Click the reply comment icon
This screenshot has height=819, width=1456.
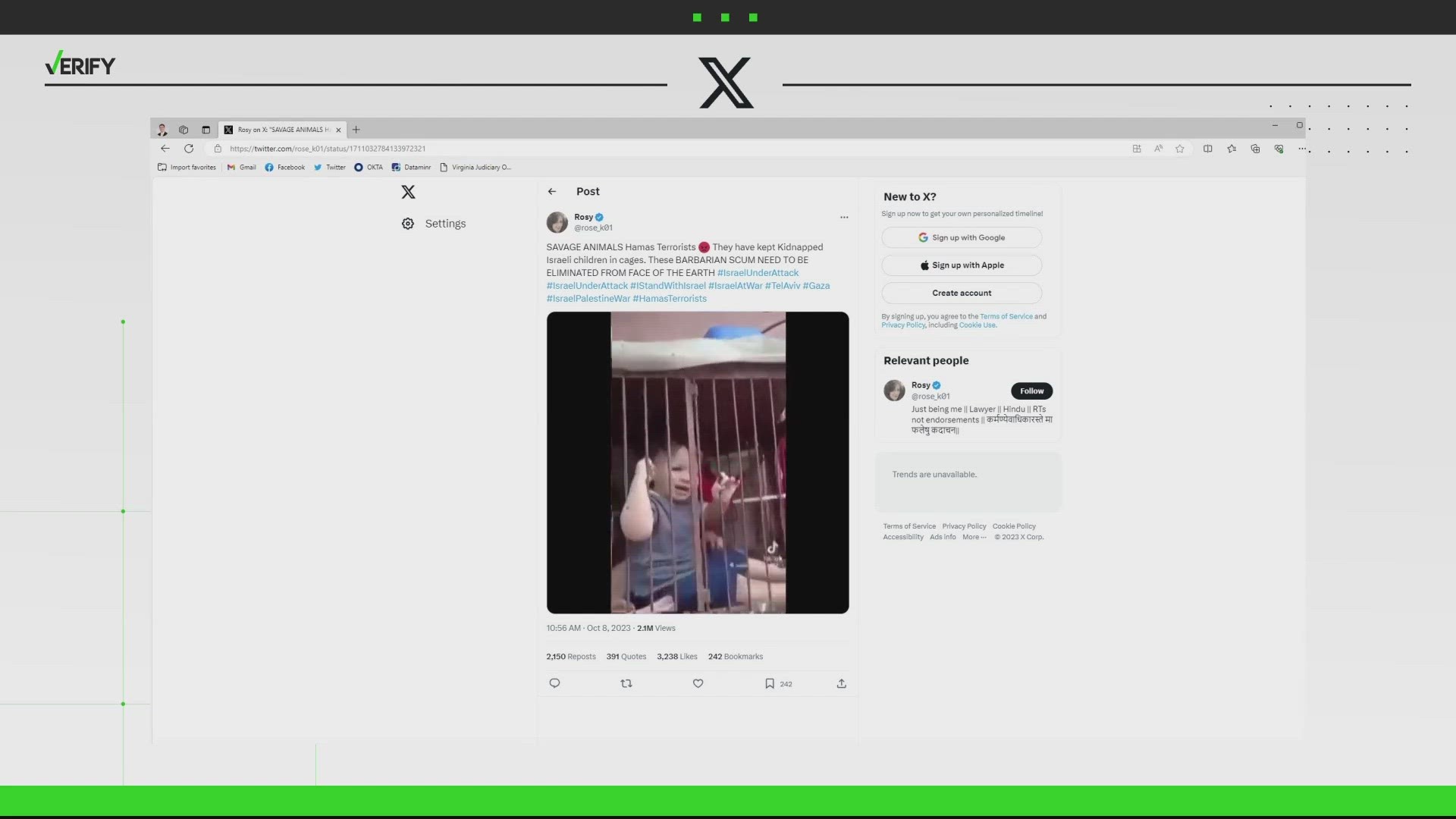[x=554, y=683]
